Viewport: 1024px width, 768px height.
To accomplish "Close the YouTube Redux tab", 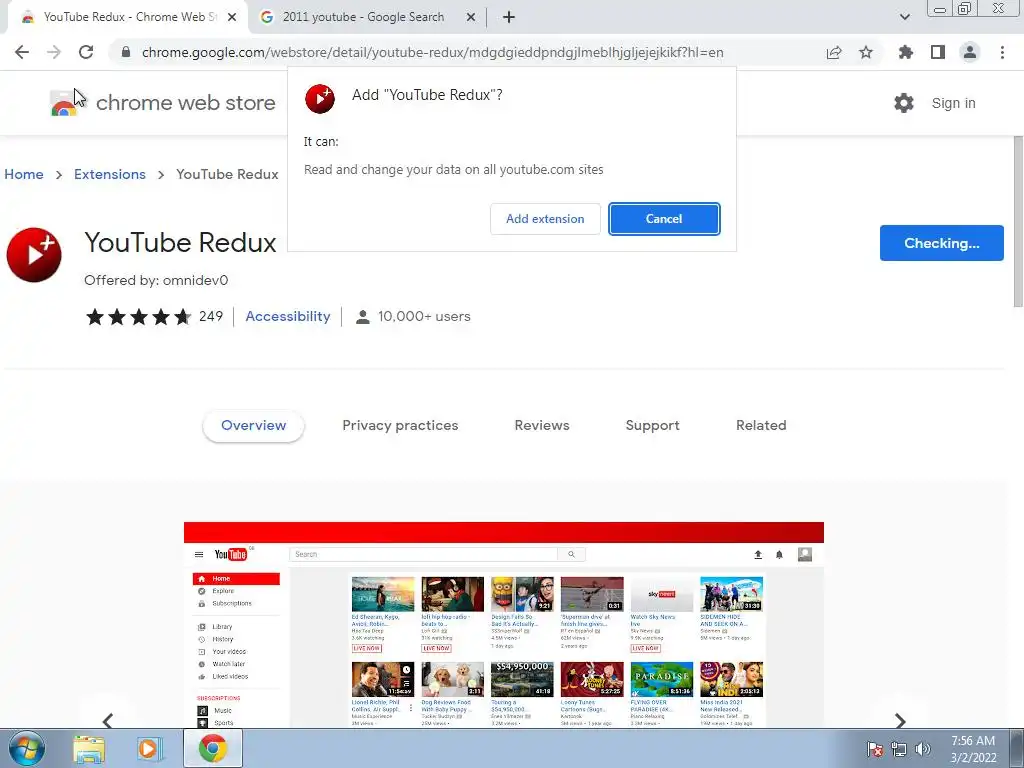I will coord(232,17).
